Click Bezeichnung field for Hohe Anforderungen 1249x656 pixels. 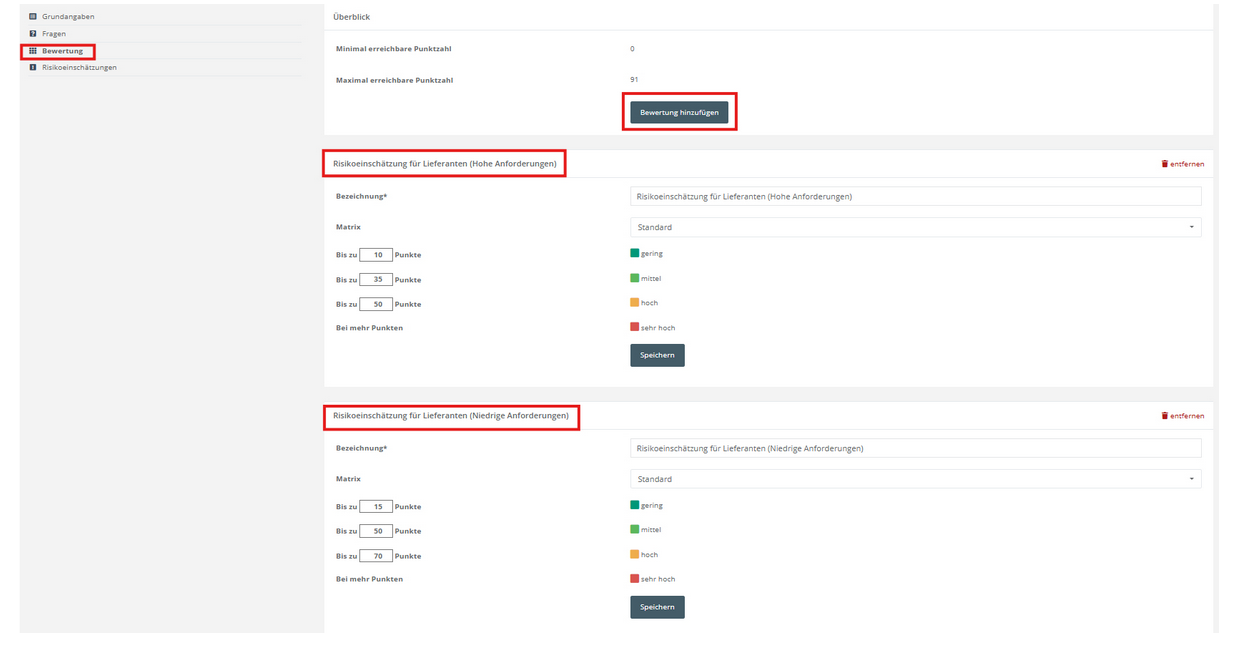point(916,197)
